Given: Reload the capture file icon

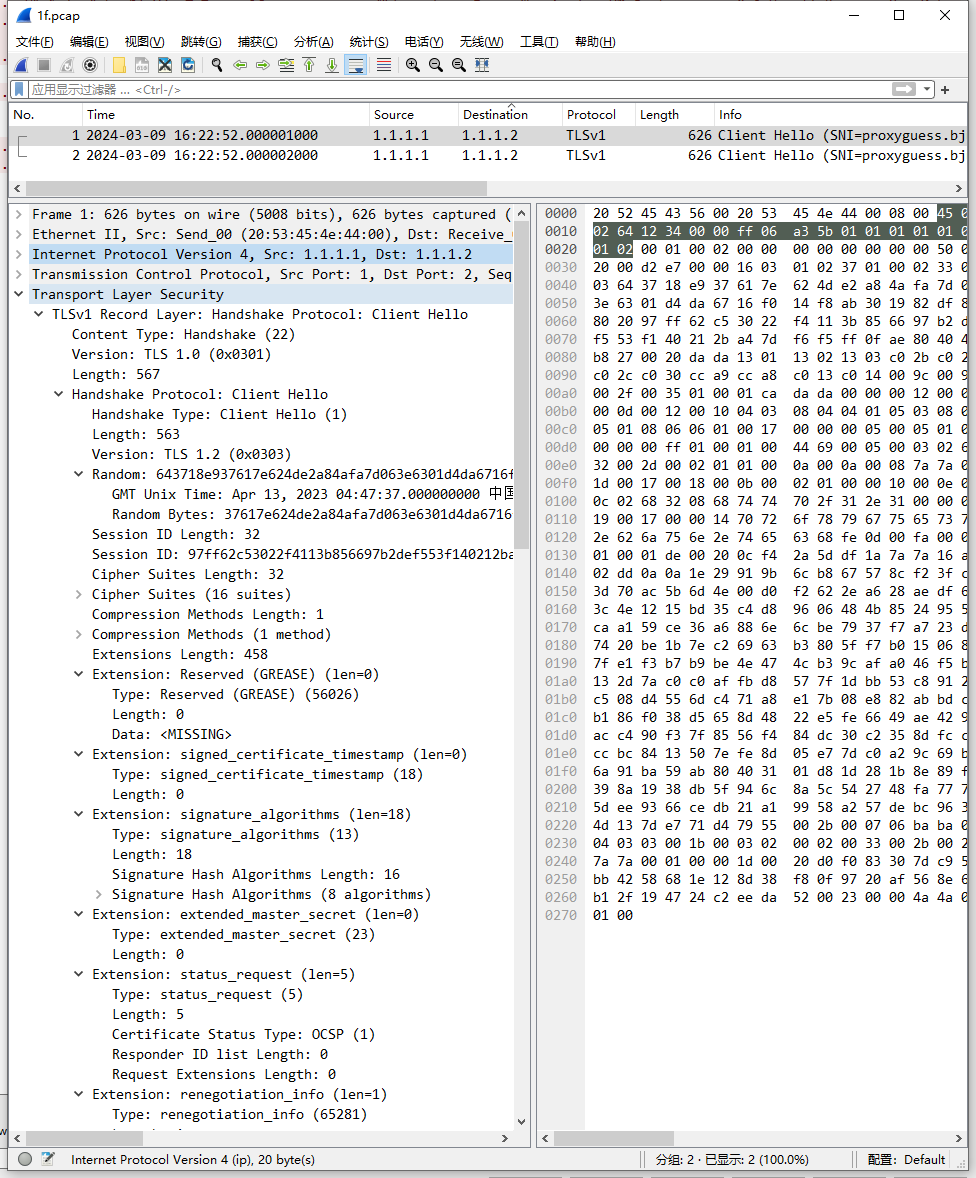Looking at the screenshot, I should click(x=188, y=65).
